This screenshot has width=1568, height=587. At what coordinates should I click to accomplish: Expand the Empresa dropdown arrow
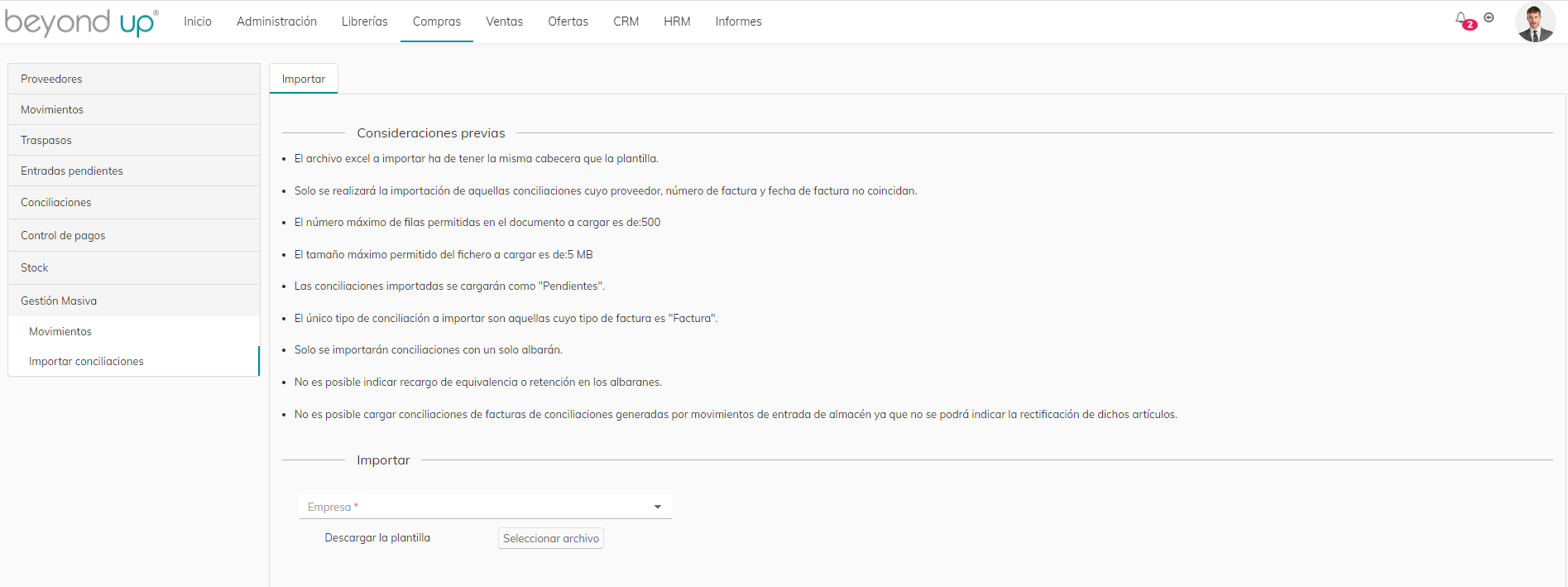click(x=658, y=507)
